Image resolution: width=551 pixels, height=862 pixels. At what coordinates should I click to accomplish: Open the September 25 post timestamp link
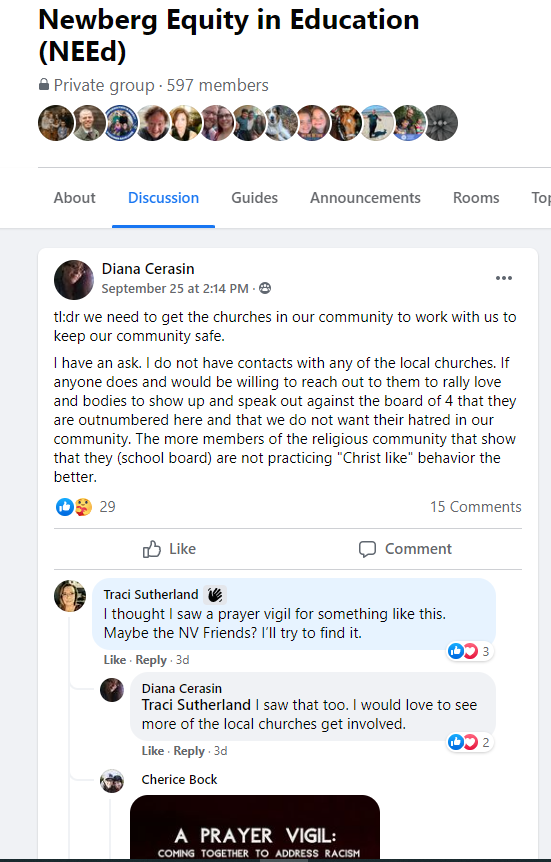pyautogui.click(x=175, y=289)
